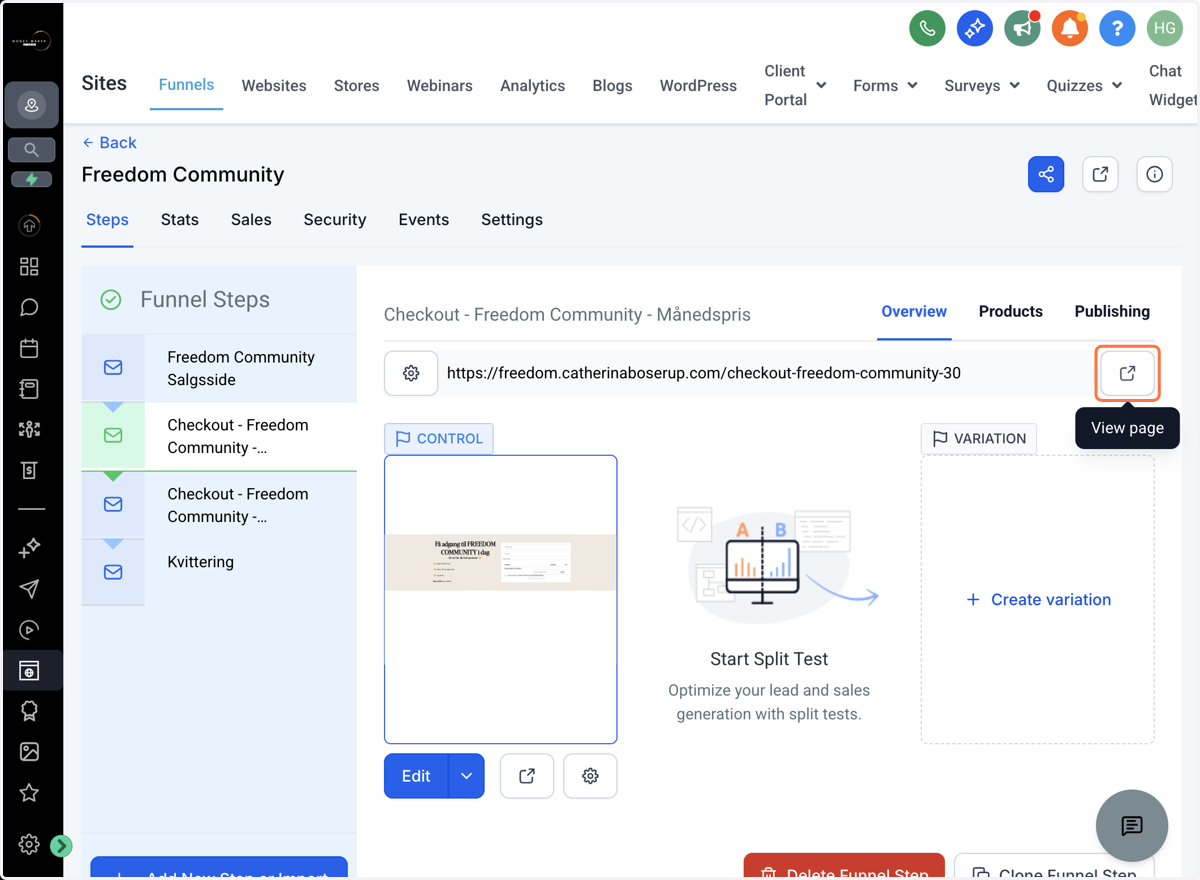
Task: Switch to the Funnels tab
Action: pos(186,85)
